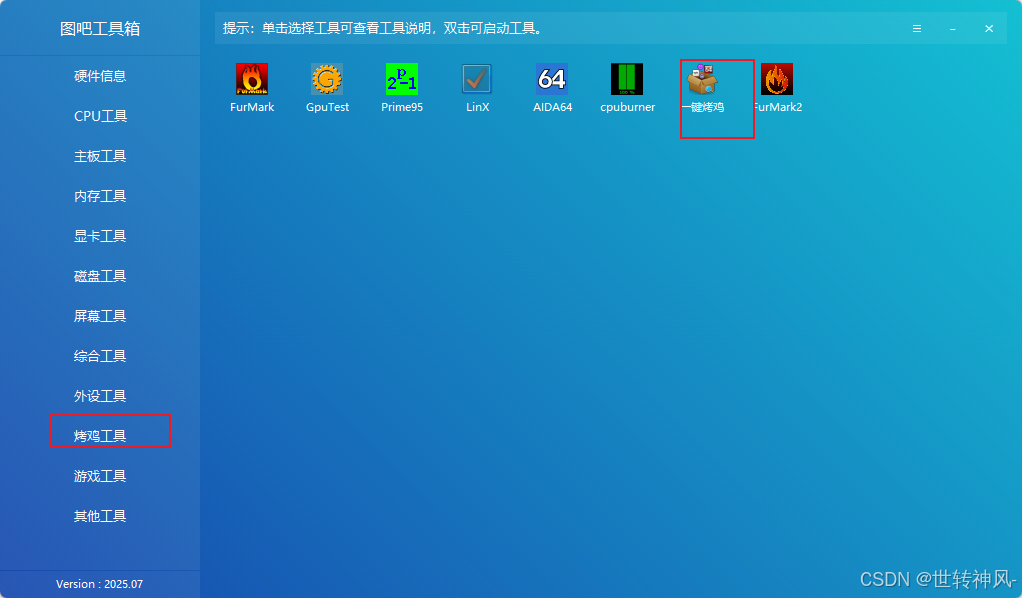Select the LinX checkmark icon
1022x598 pixels.
click(x=476, y=79)
